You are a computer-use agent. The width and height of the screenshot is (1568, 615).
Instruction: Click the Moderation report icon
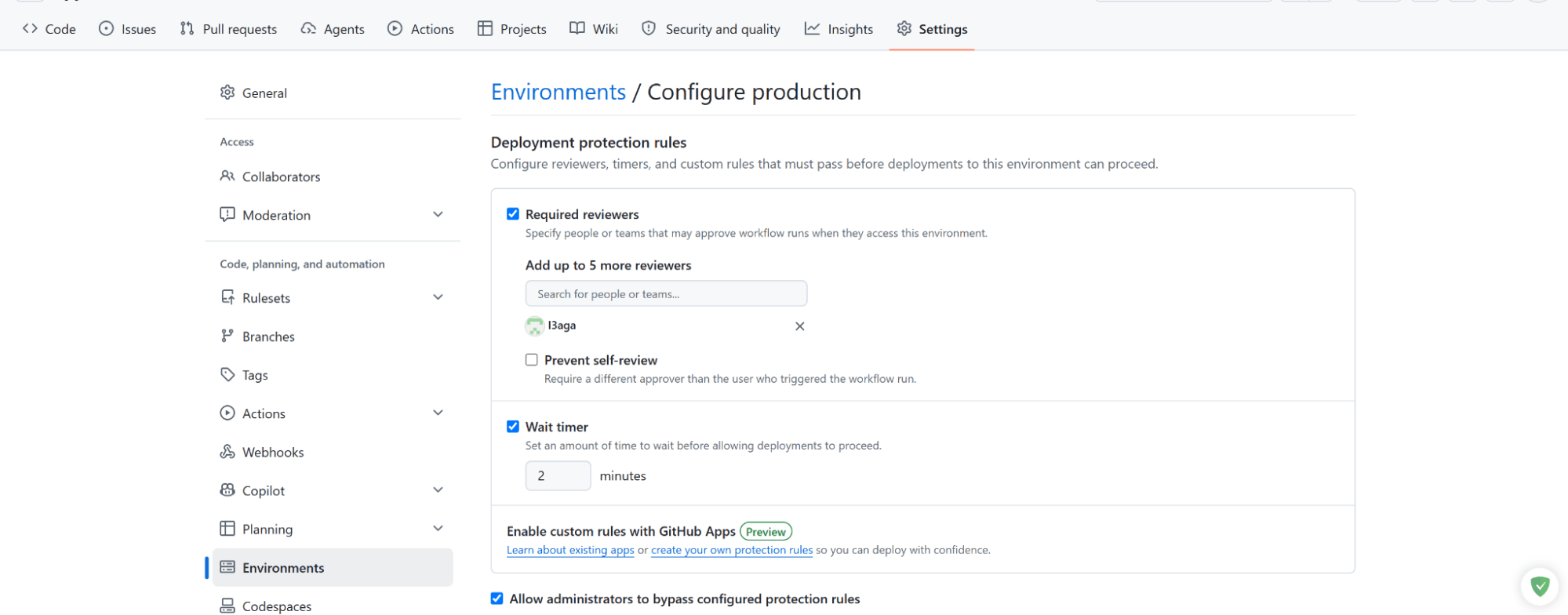click(227, 215)
